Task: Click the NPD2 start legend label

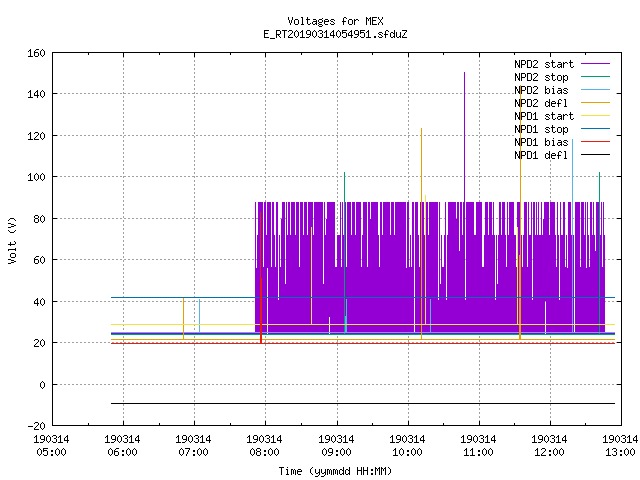Action: click(544, 64)
